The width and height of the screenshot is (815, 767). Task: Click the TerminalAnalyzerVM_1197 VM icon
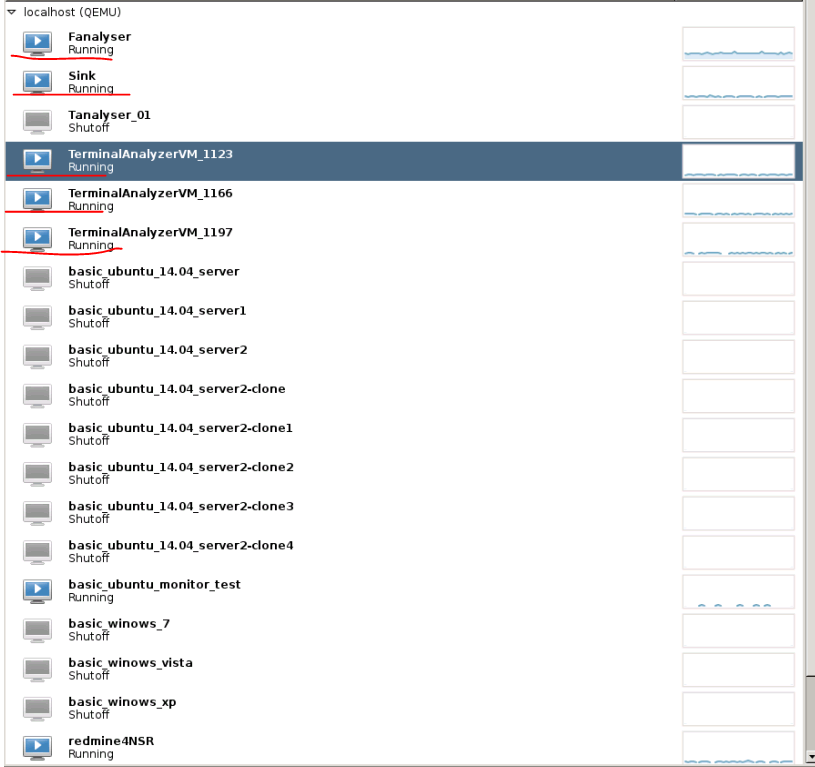tap(37, 239)
